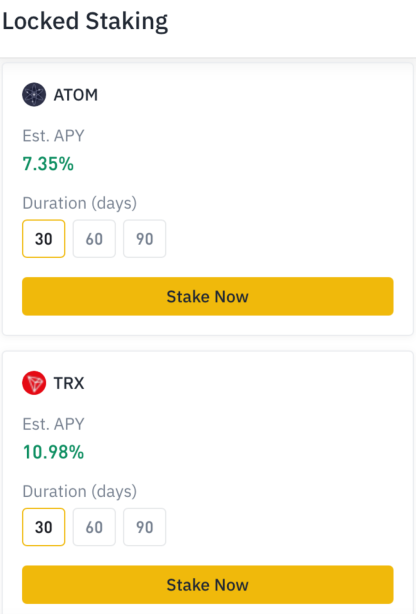Click Duration (days) label under ATOM
Viewport: 416px width, 614px height.
80,203
